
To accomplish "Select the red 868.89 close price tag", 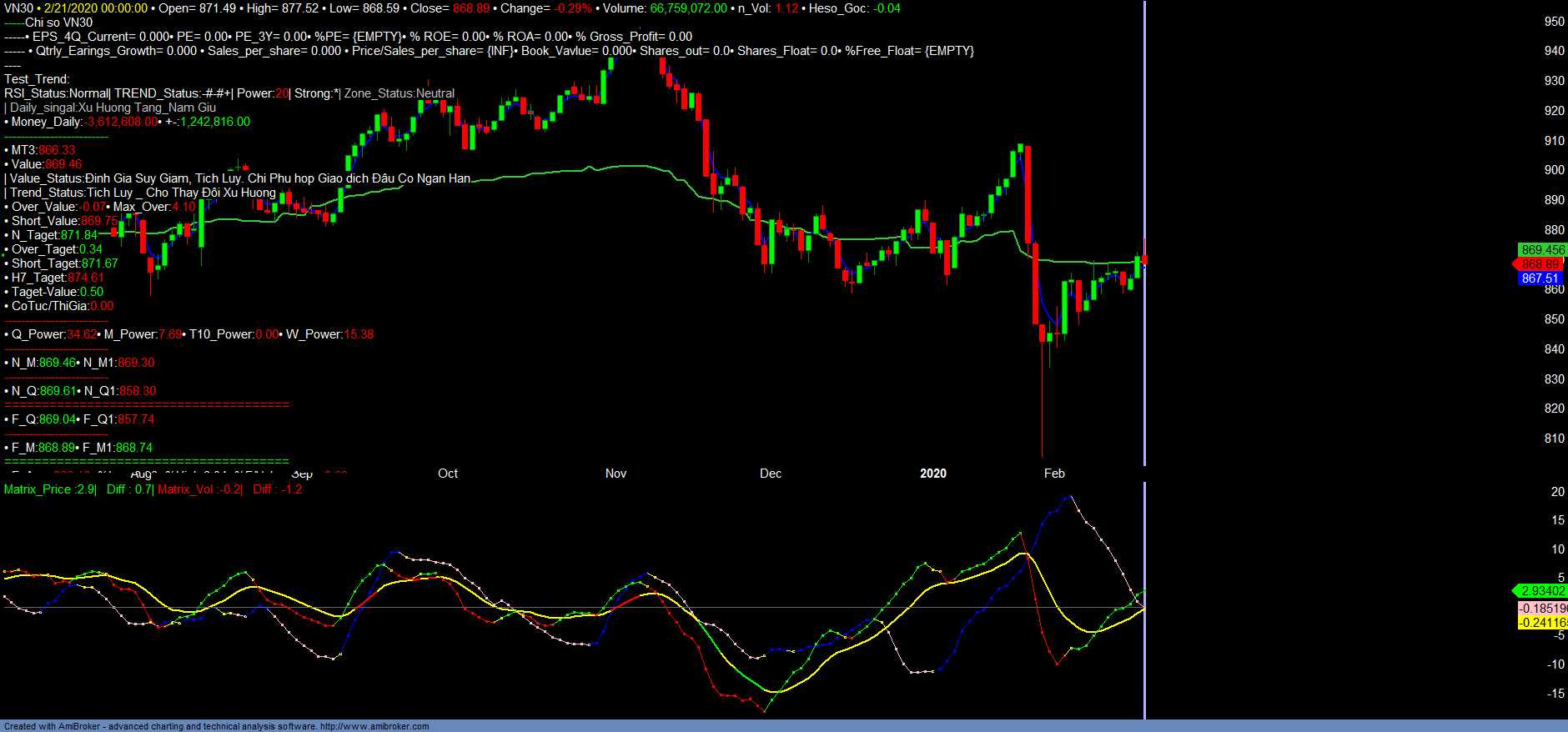I will tap(1540, 264).
